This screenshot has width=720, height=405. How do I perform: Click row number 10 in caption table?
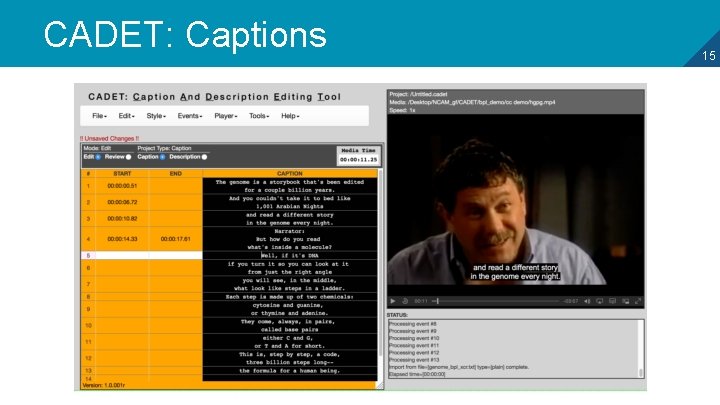88,326
